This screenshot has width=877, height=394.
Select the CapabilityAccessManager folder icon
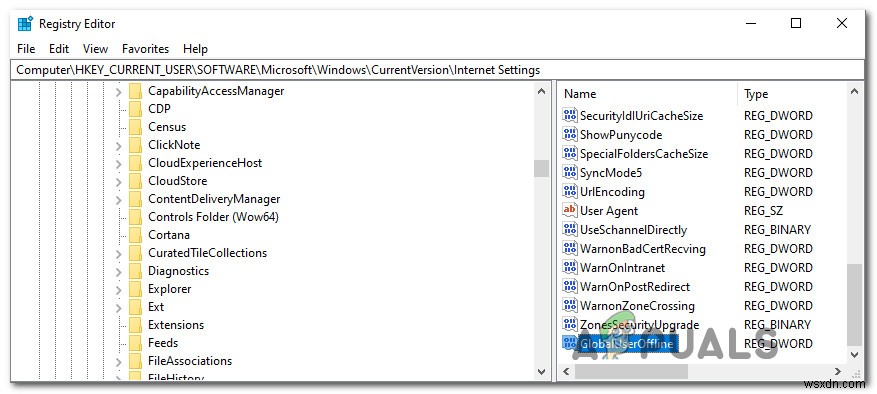135,91
